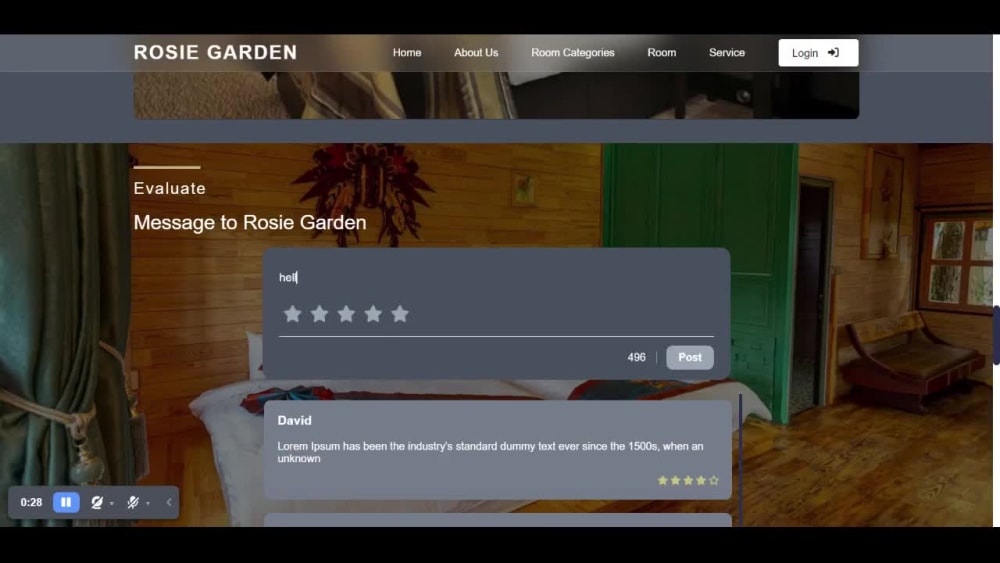Open the Service nav item

[726, 53]
